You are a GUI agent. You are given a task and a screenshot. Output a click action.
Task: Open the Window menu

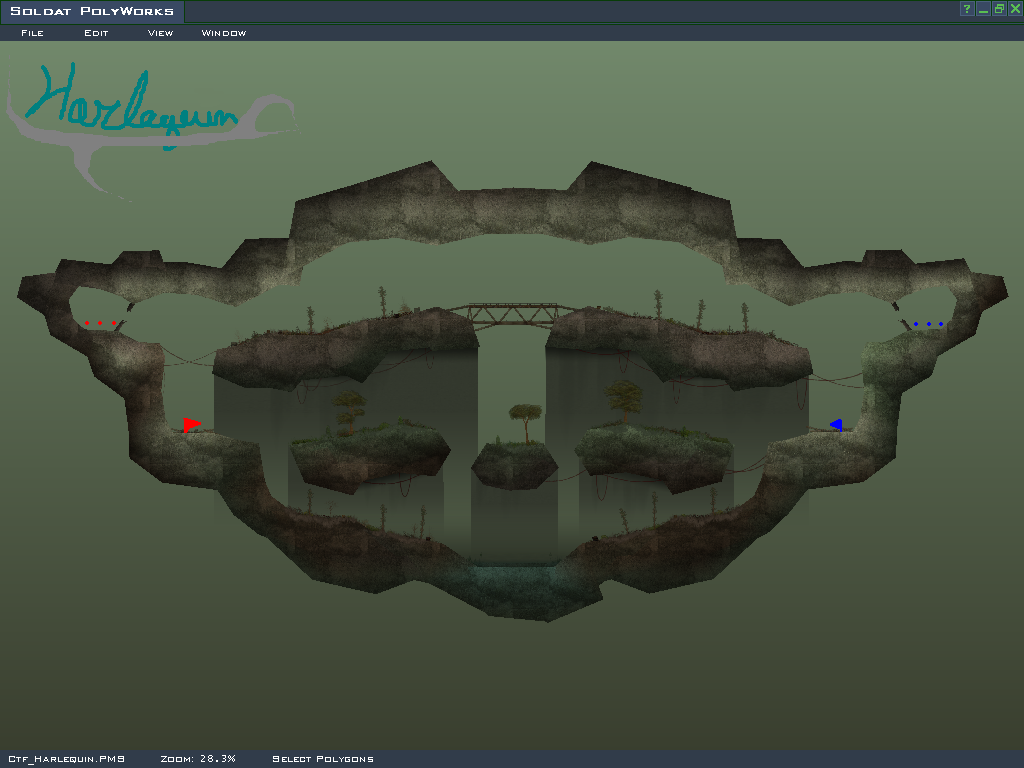pyautogui.click(x=224, y=33)
